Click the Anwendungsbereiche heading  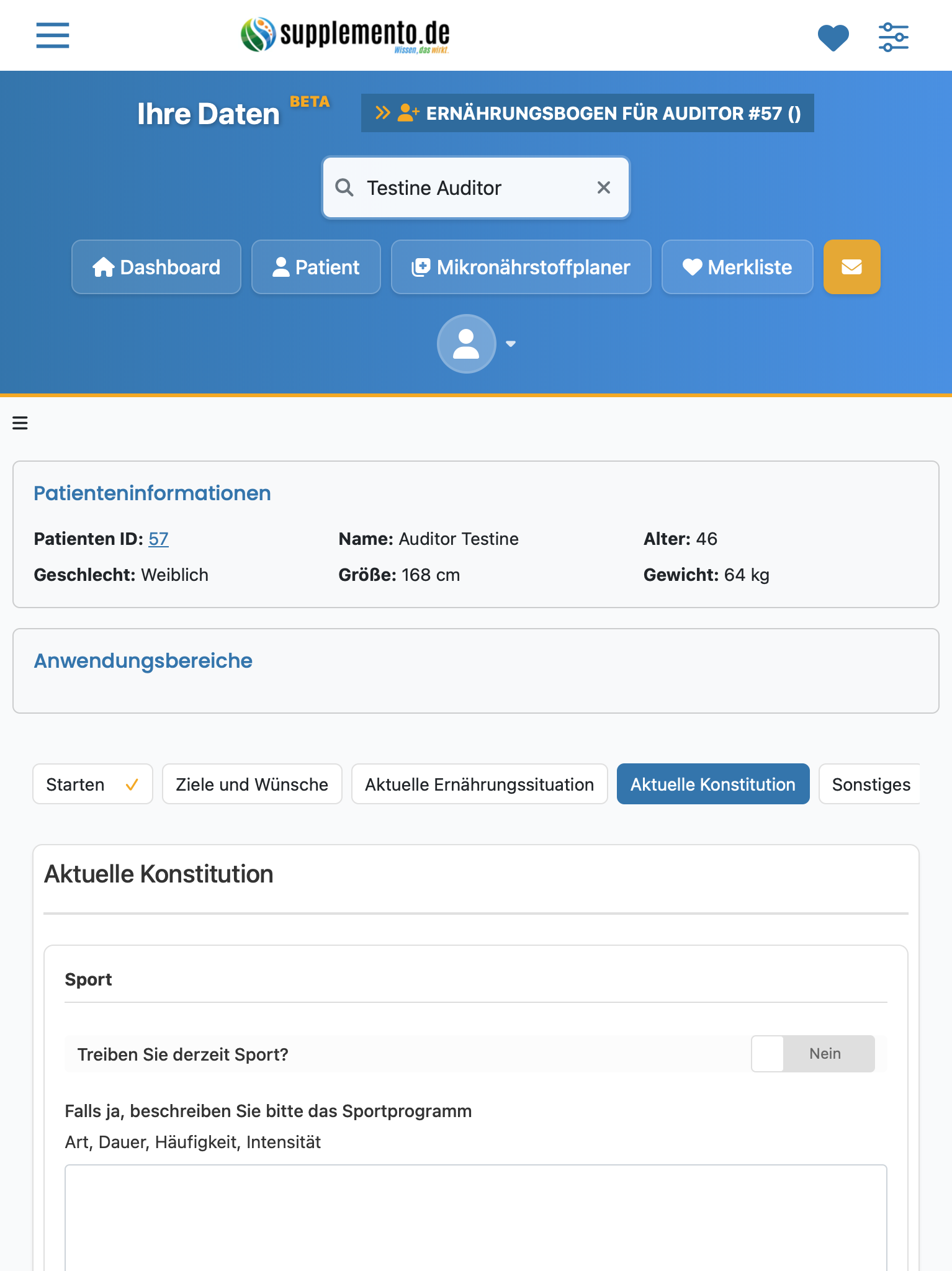[x=143, y=661]
